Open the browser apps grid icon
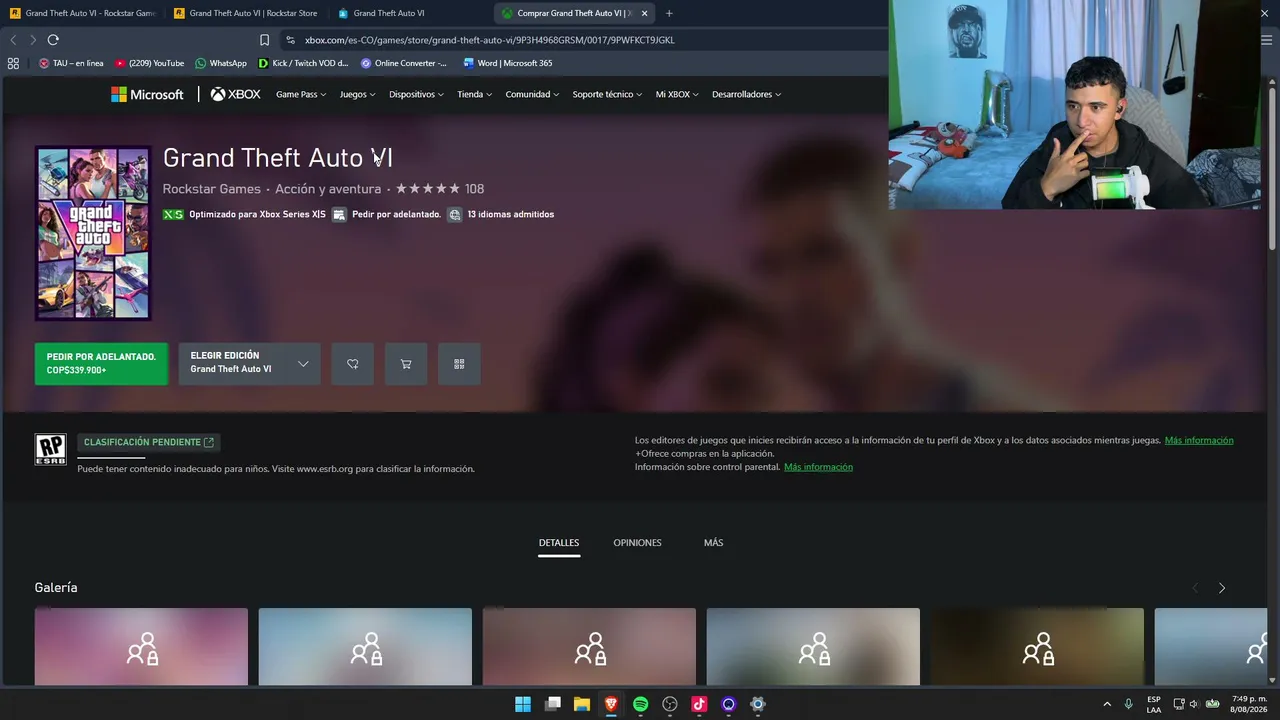The width and height of the screenshot is (1280, 720). 13,63
